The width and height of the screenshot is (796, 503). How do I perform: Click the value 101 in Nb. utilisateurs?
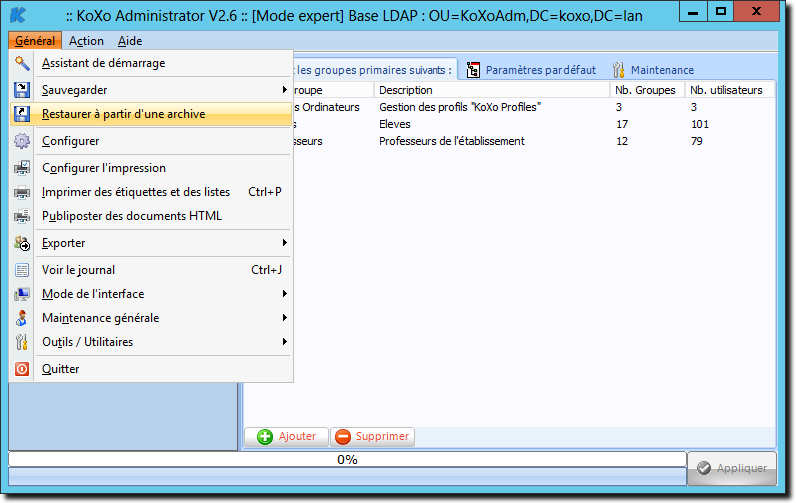700,124
